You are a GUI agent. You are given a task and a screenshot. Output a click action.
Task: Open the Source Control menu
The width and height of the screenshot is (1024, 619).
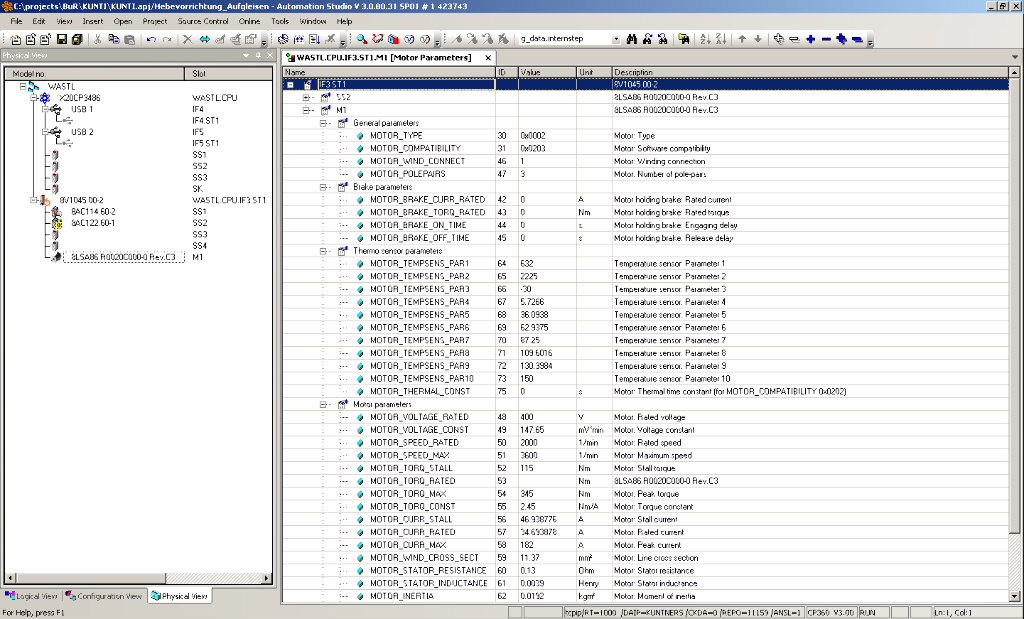click(203, 21)
